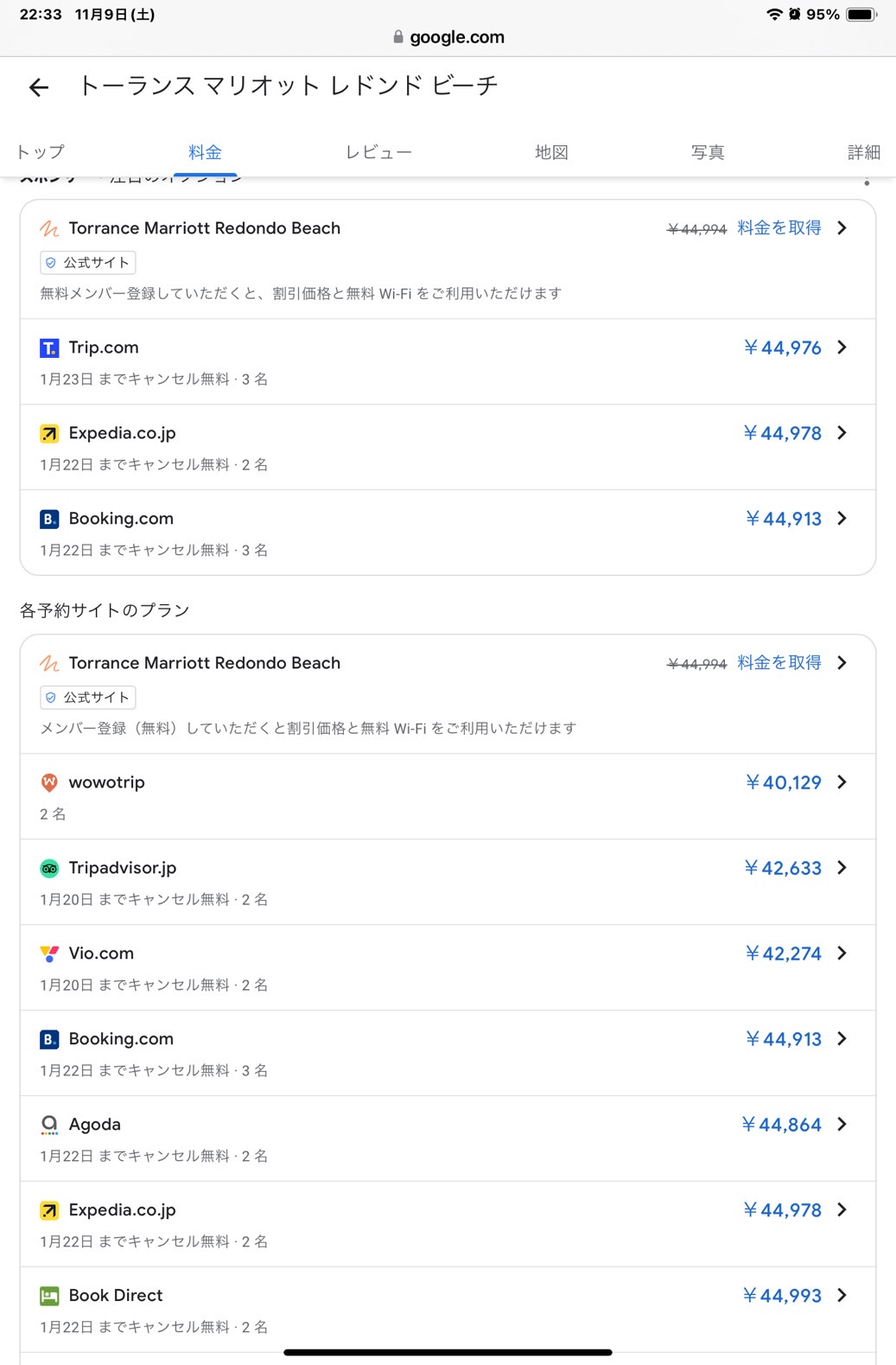Tap the 公式サイト badge in lower Marriott row

[x=87, y=698]
